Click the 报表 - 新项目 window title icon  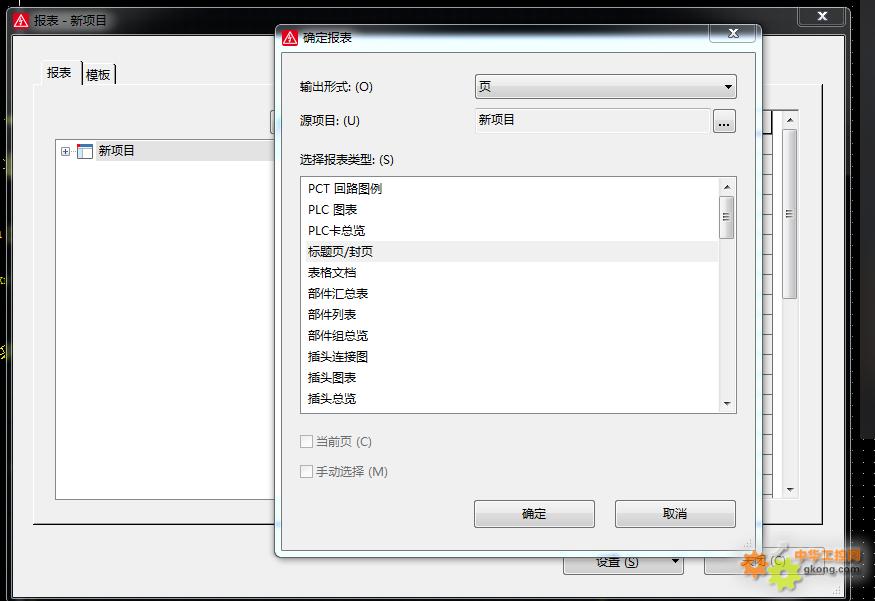[x=21, y=21]
